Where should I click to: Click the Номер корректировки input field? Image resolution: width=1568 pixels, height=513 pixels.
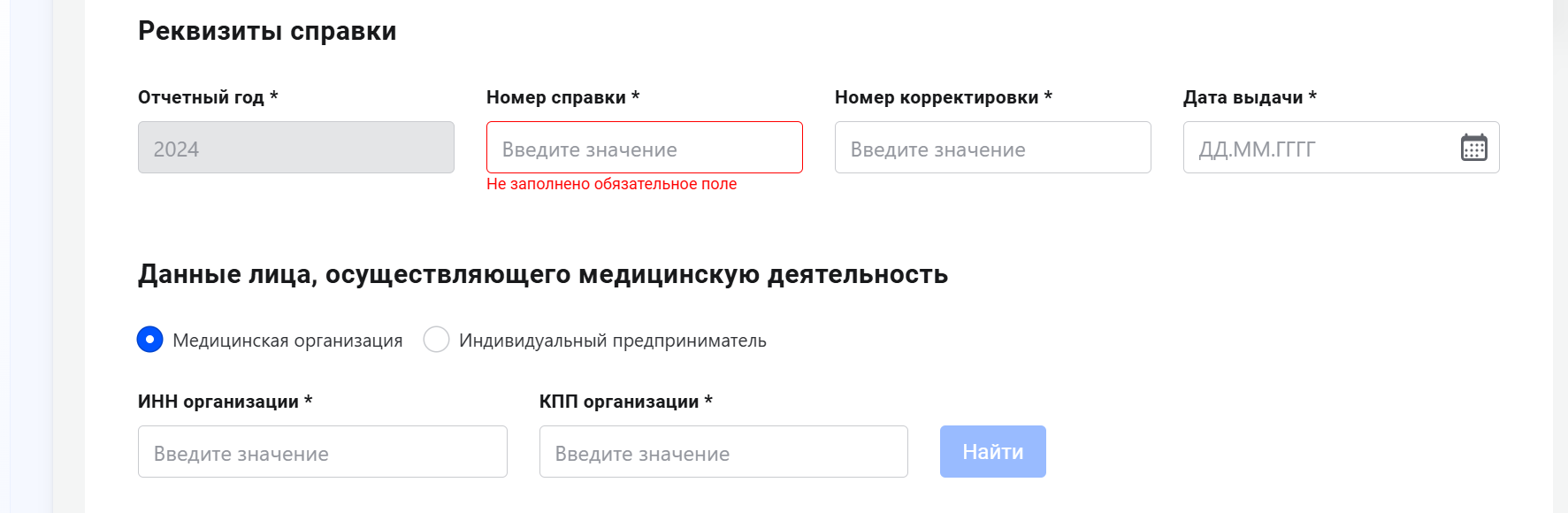pos(992,147)
